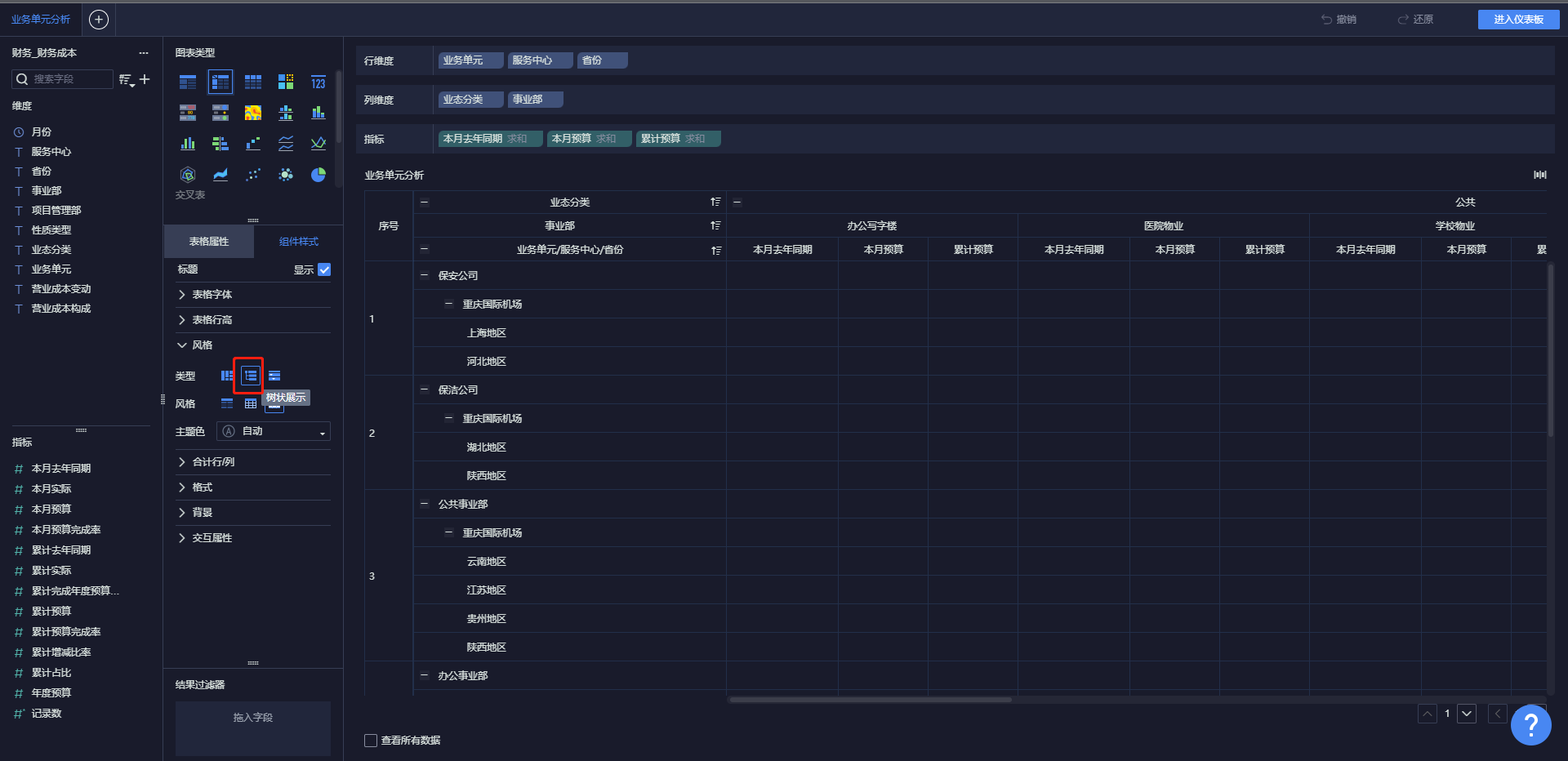Click the column width adjust icon
This screenshot has width=1568, height=761.
1539,175
